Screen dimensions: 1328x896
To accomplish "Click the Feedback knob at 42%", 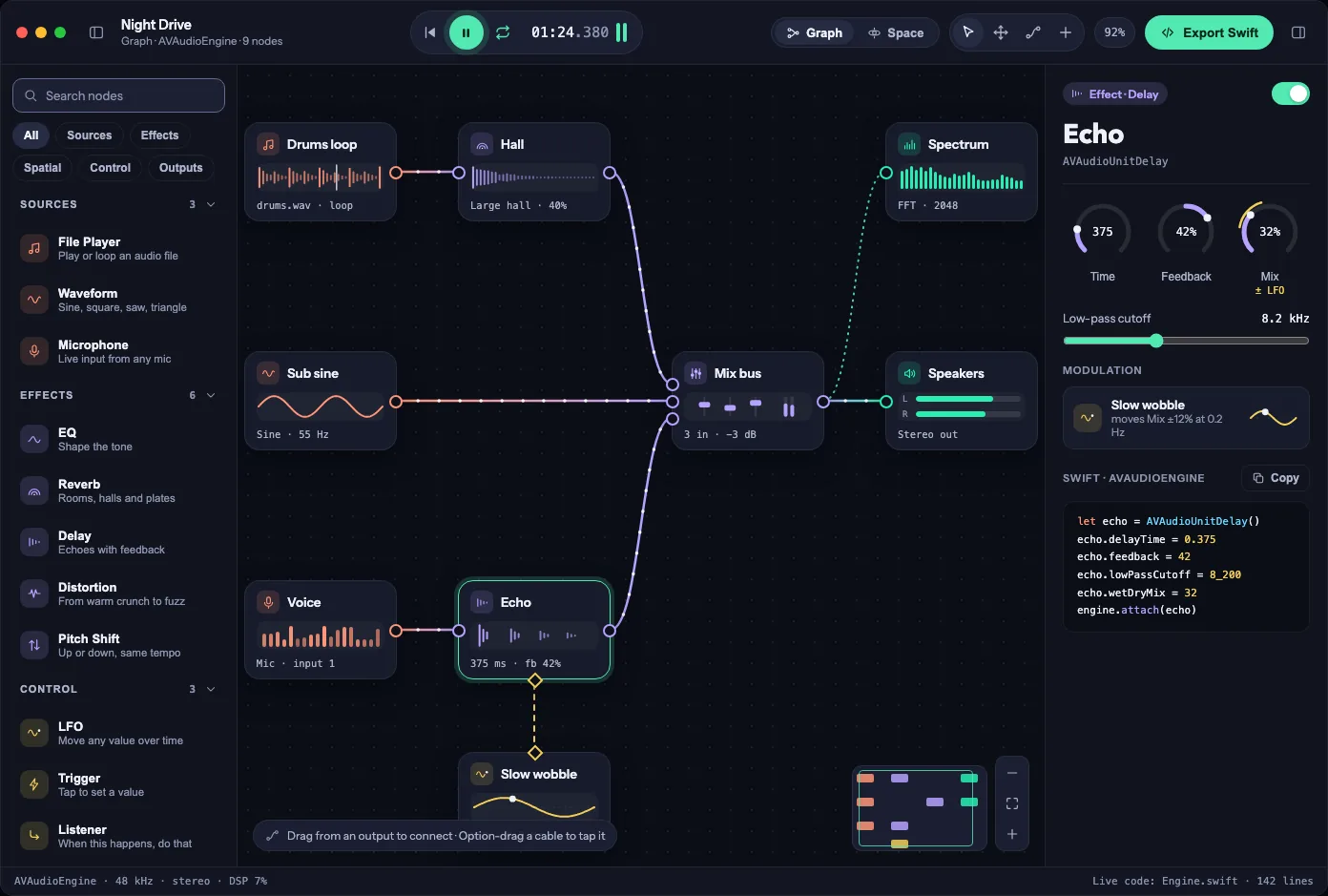I will 1186,231.
